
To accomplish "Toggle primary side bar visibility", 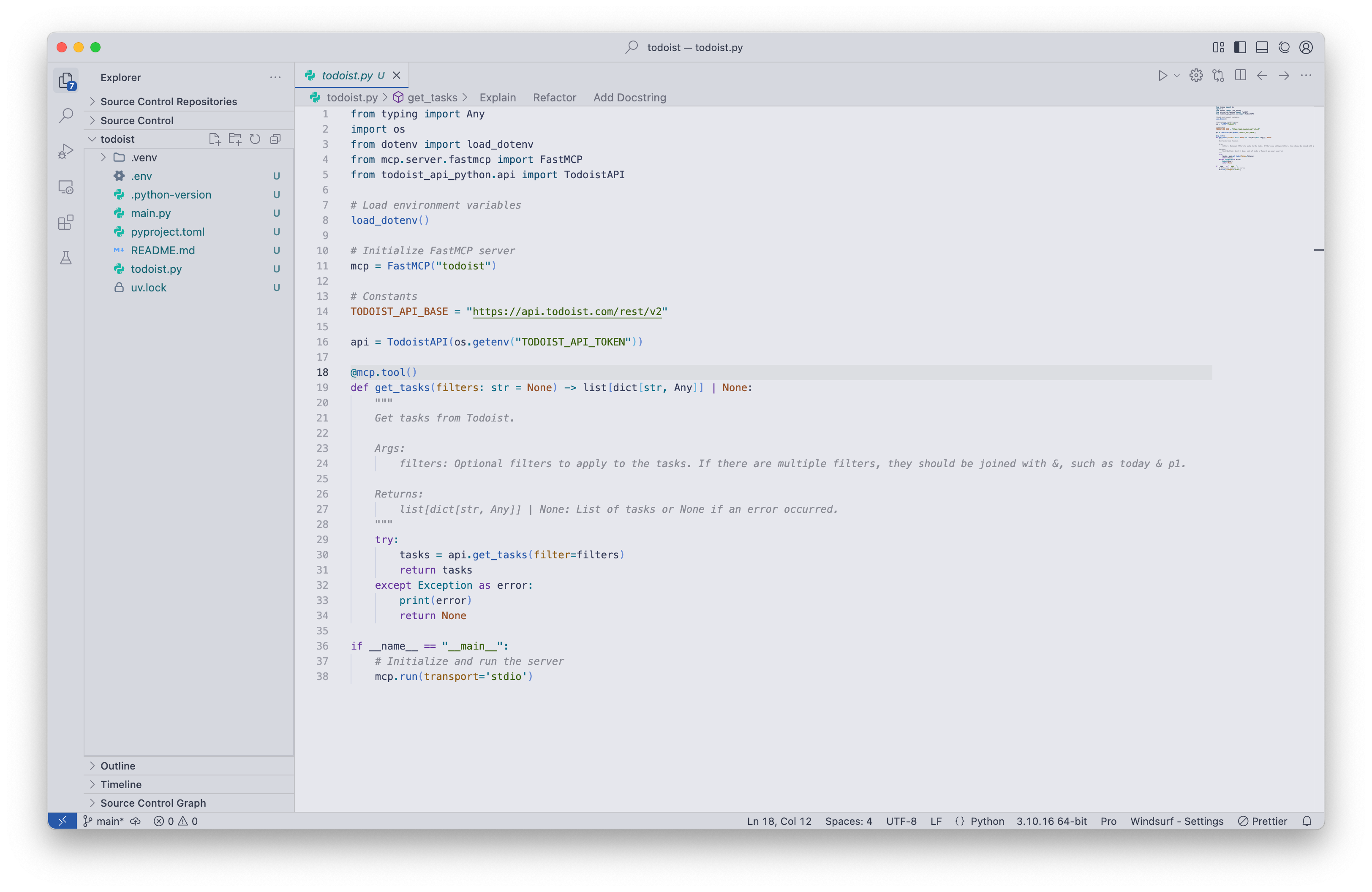I will tap(1240, 47).
